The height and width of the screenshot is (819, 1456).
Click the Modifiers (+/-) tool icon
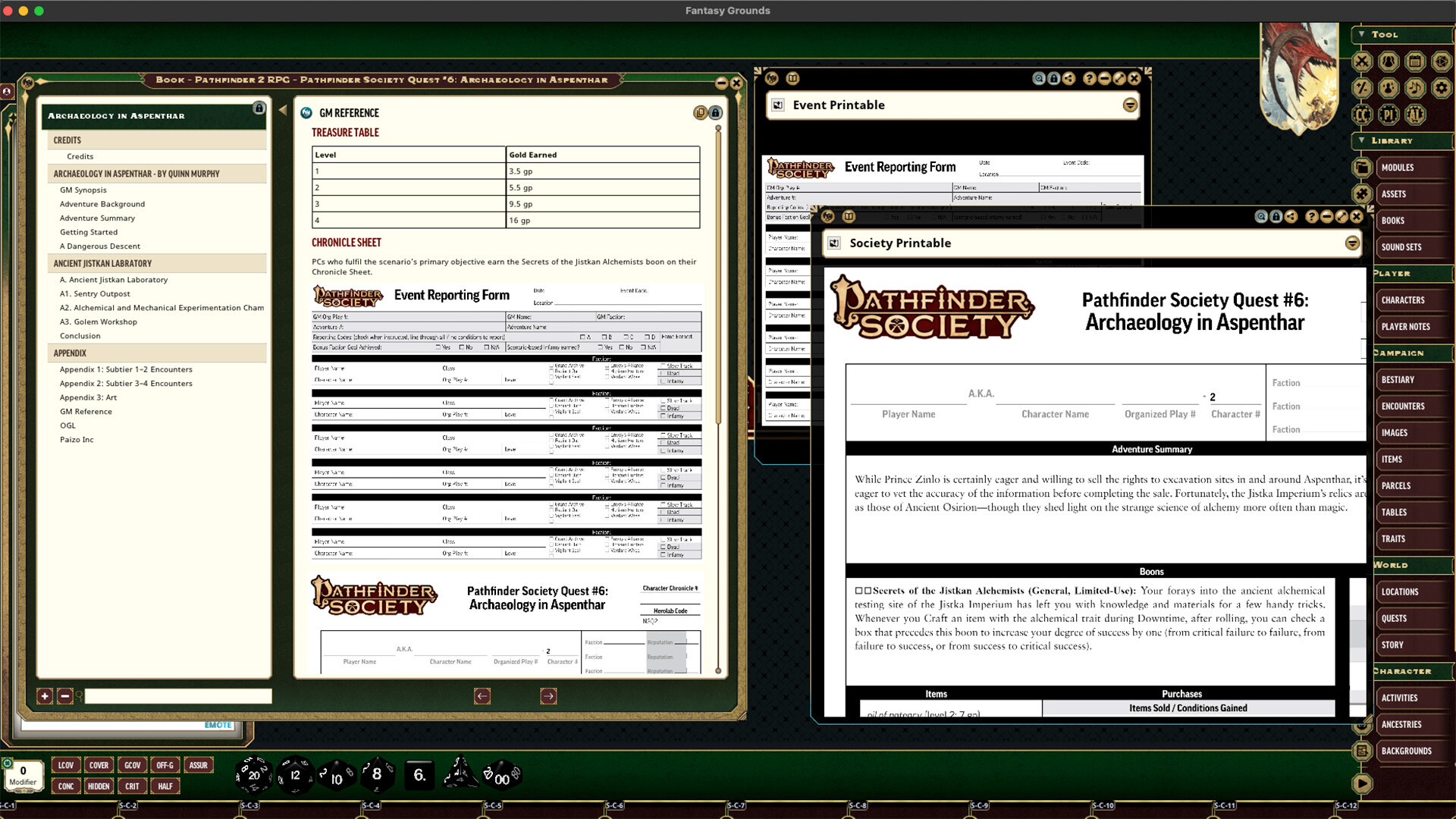[x=1363, y=88]
